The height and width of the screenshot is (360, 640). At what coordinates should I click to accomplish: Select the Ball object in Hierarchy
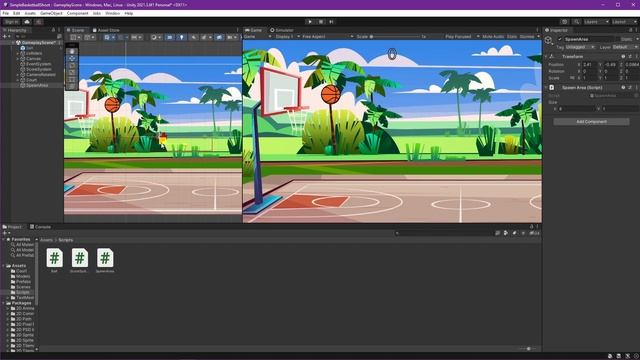(x=29, y=48)
